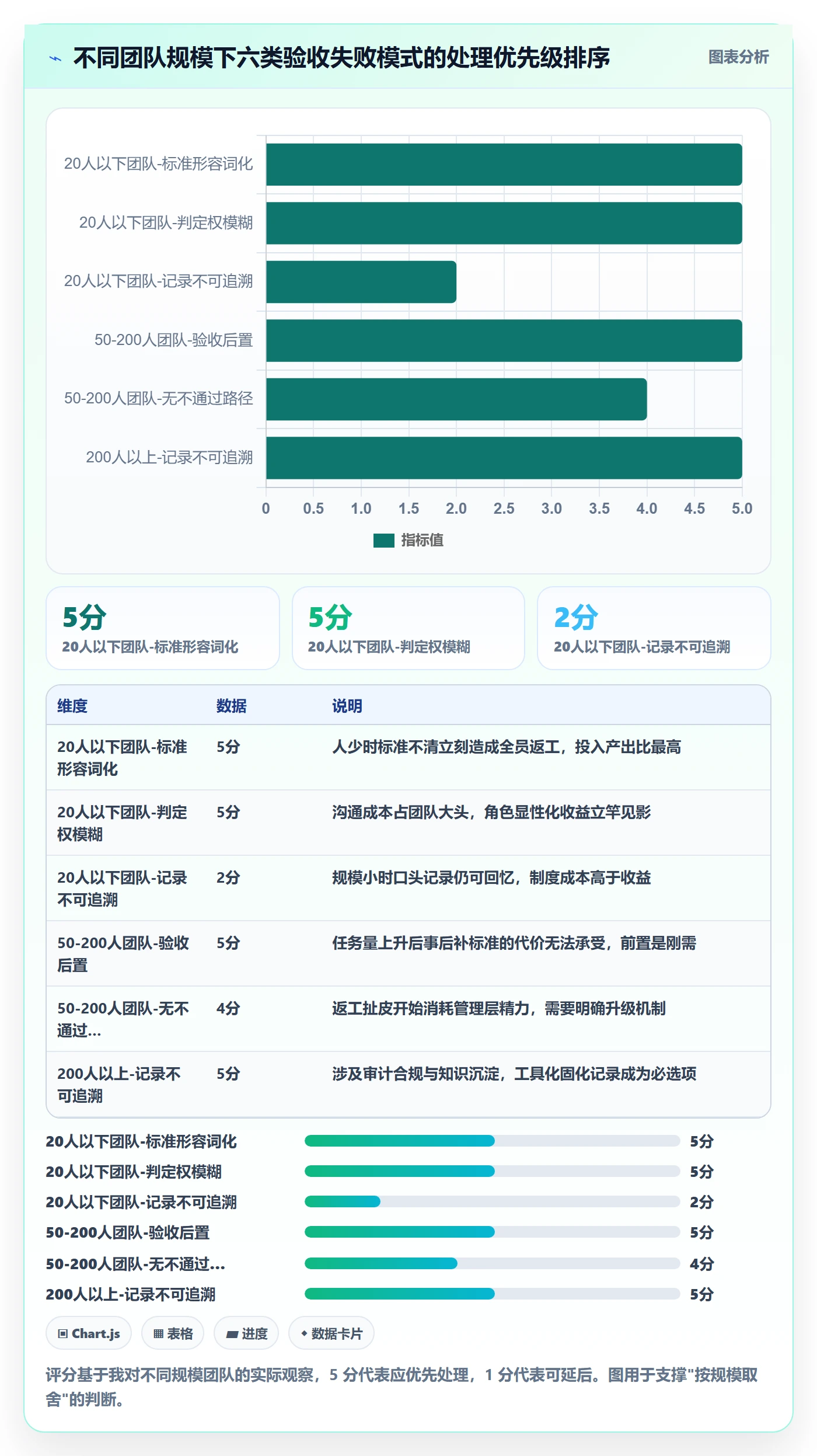Screen dimensions: 817x1456
Task: Click the 进度 tag chip
Action: coord(246,1333)
